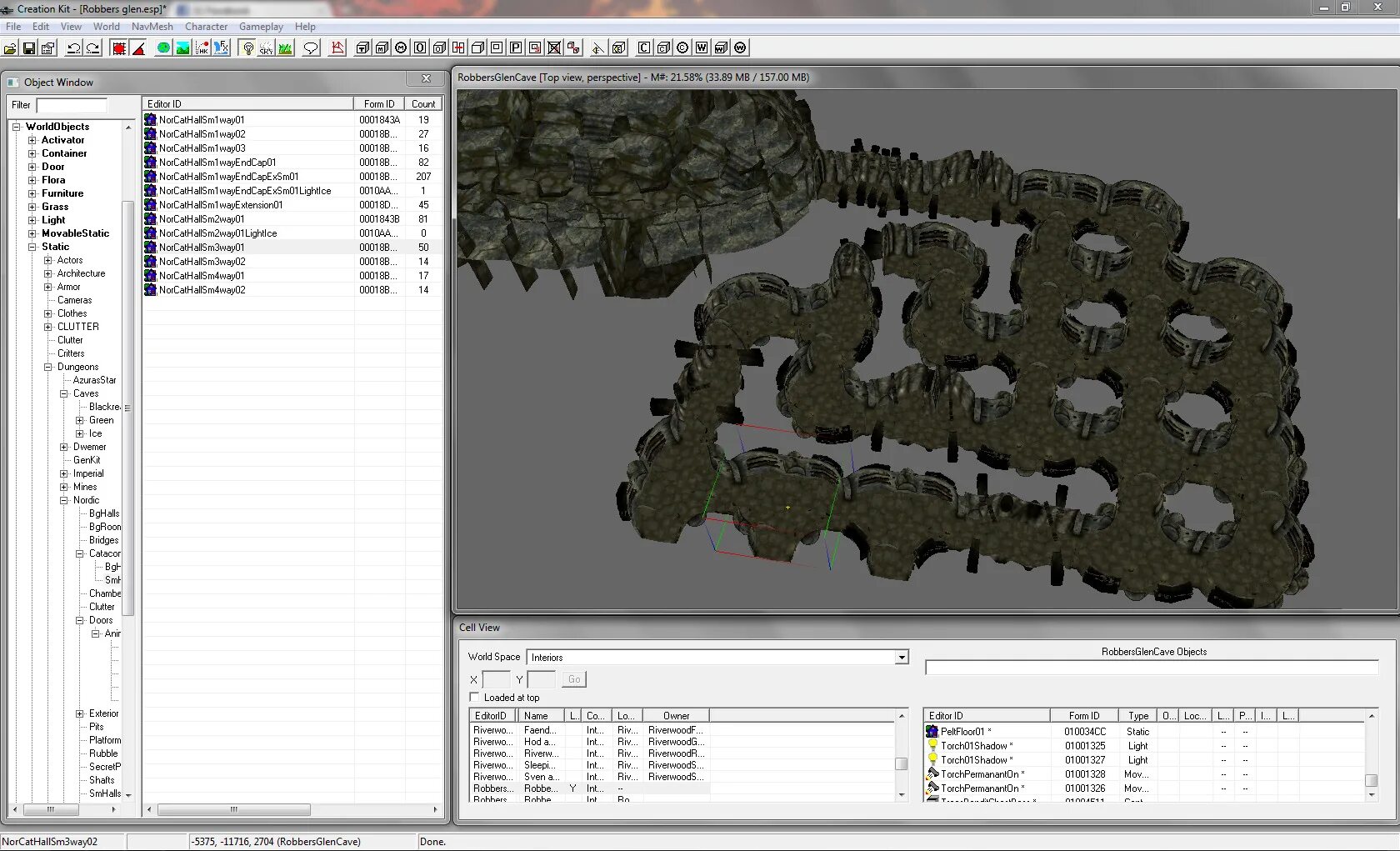The image size is (1400, 851).
Task: Enable the Loaded at top checkbox
Action: click(x=474, y=697)
